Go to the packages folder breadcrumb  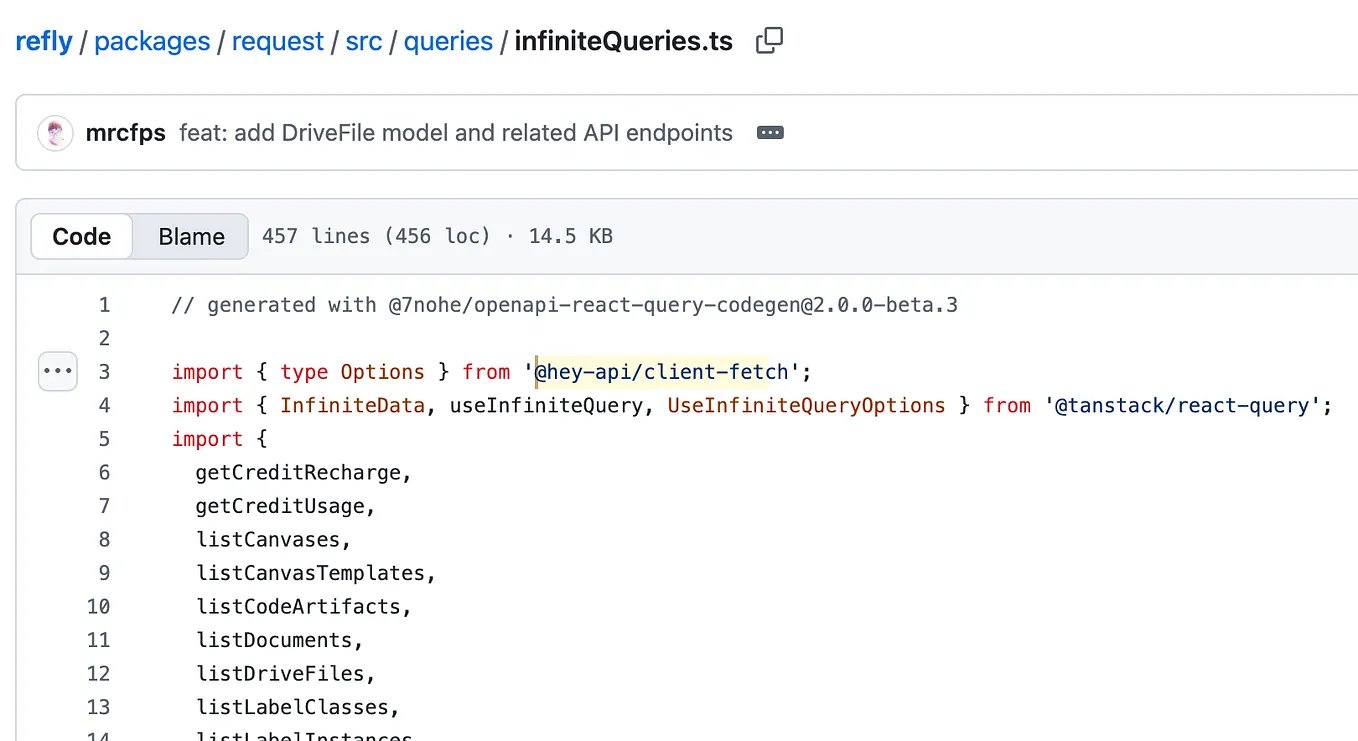152,41
